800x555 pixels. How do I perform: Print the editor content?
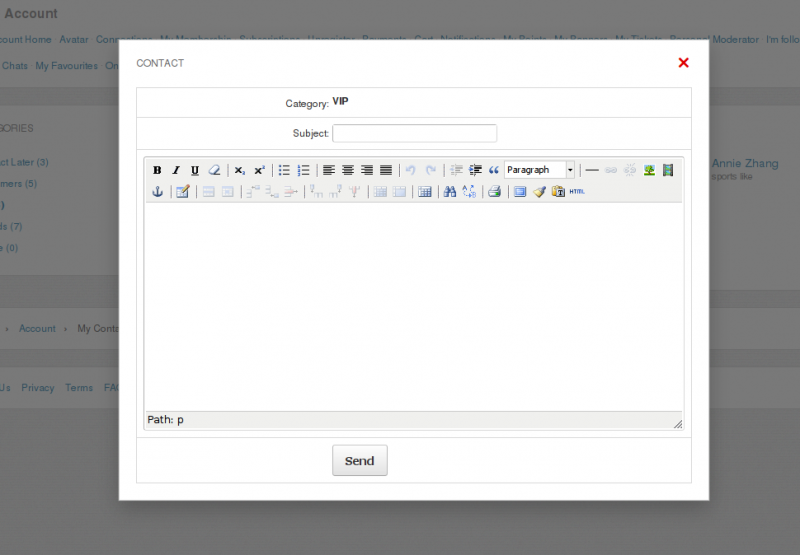494,192
